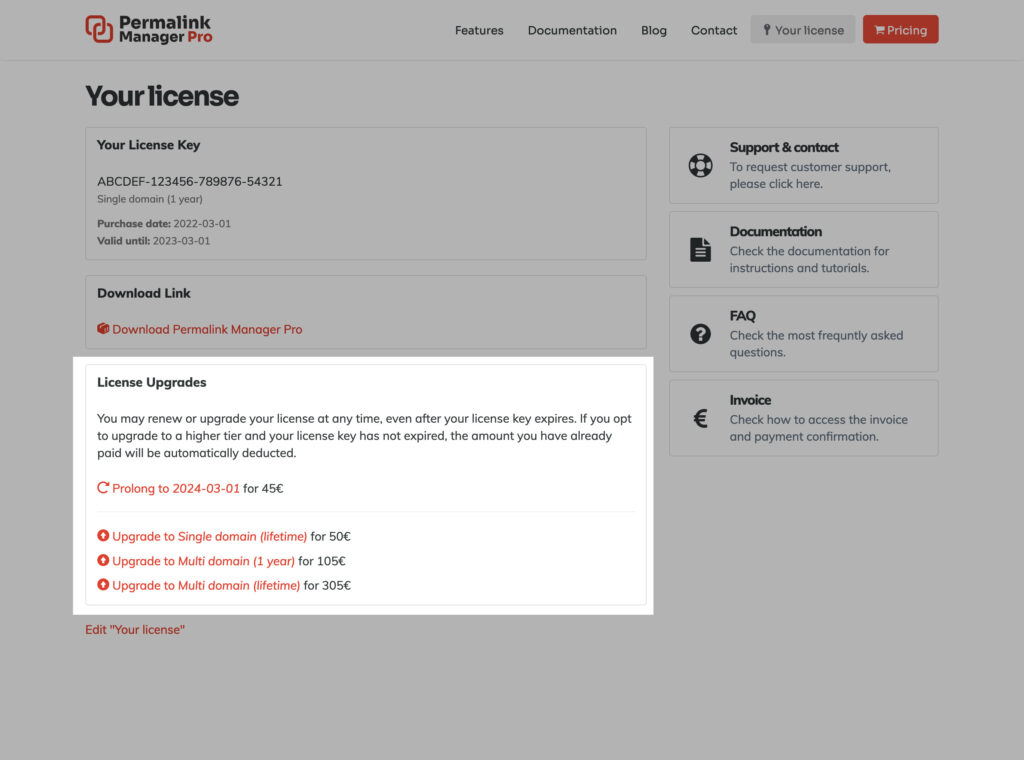Click the package icon next to download link
Viewport: 1024px width, 760px height.
103,328
